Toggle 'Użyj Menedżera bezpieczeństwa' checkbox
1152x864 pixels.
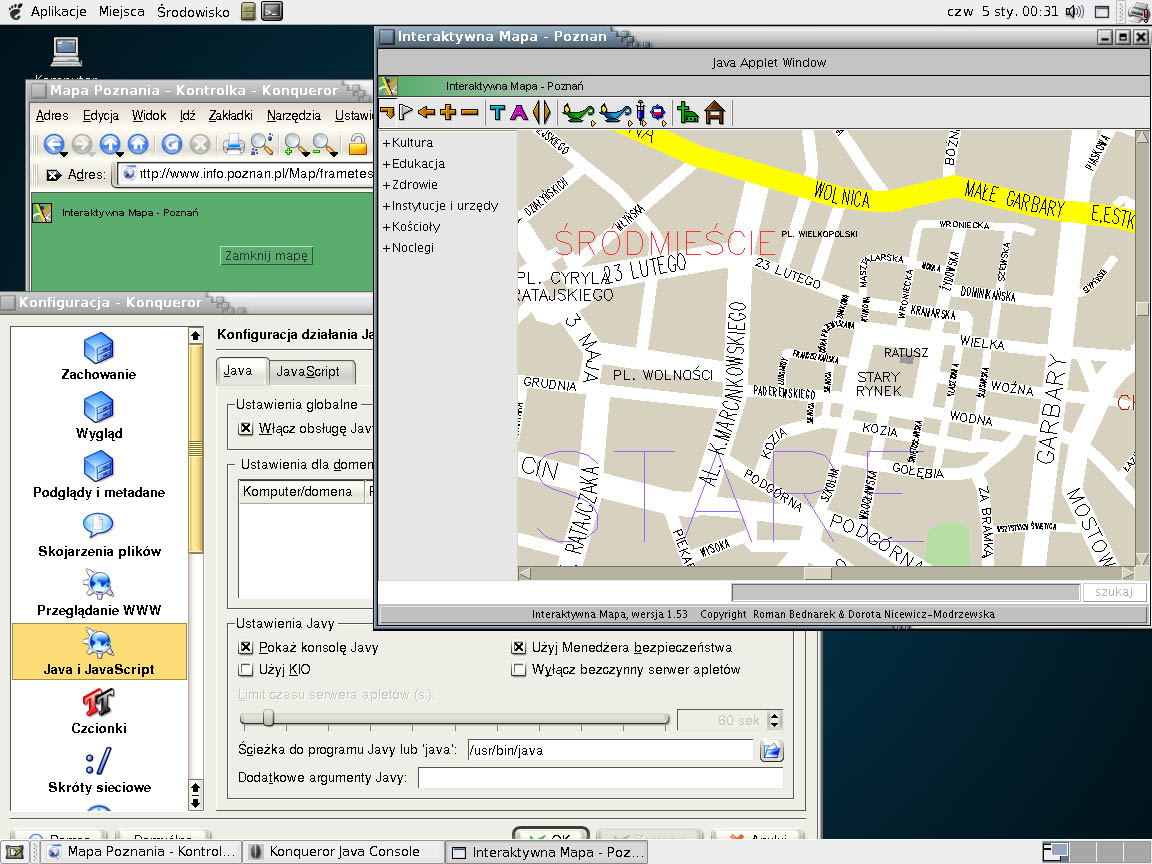tap(519, 647)
